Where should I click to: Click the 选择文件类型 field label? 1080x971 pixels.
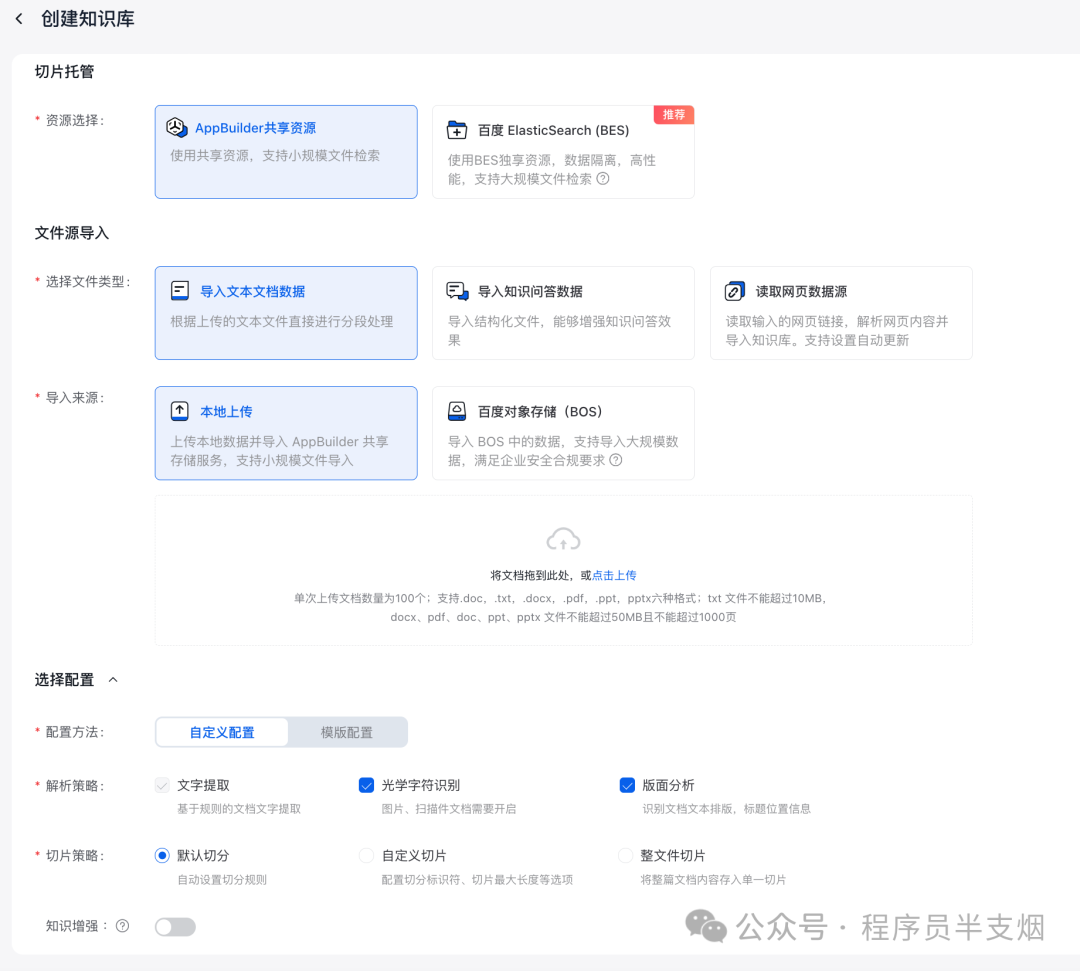(x=88, y=282)
